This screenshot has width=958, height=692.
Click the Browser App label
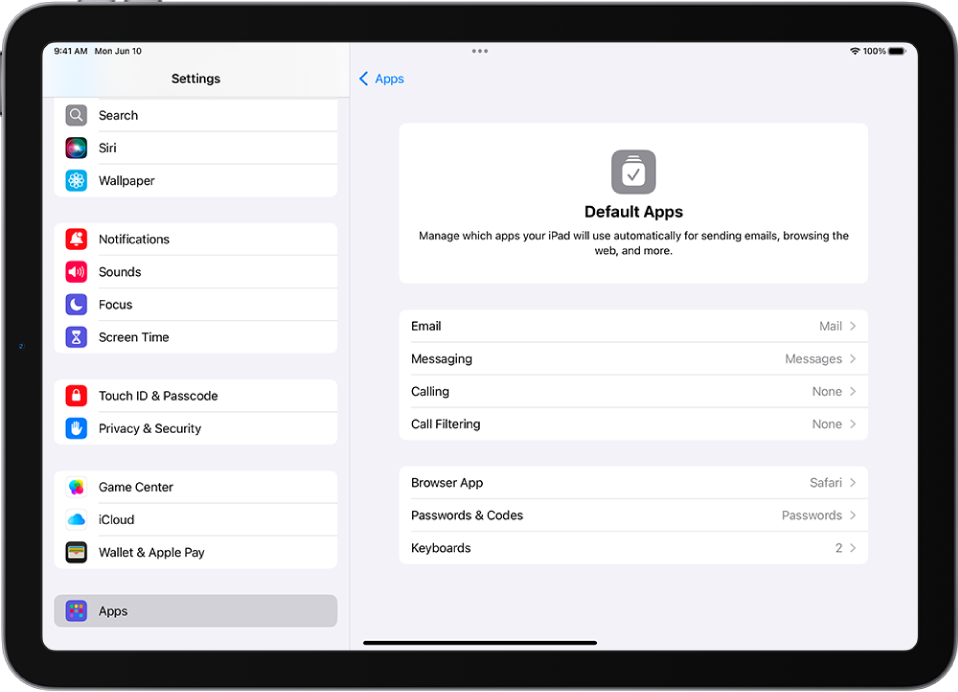(447, 483)
